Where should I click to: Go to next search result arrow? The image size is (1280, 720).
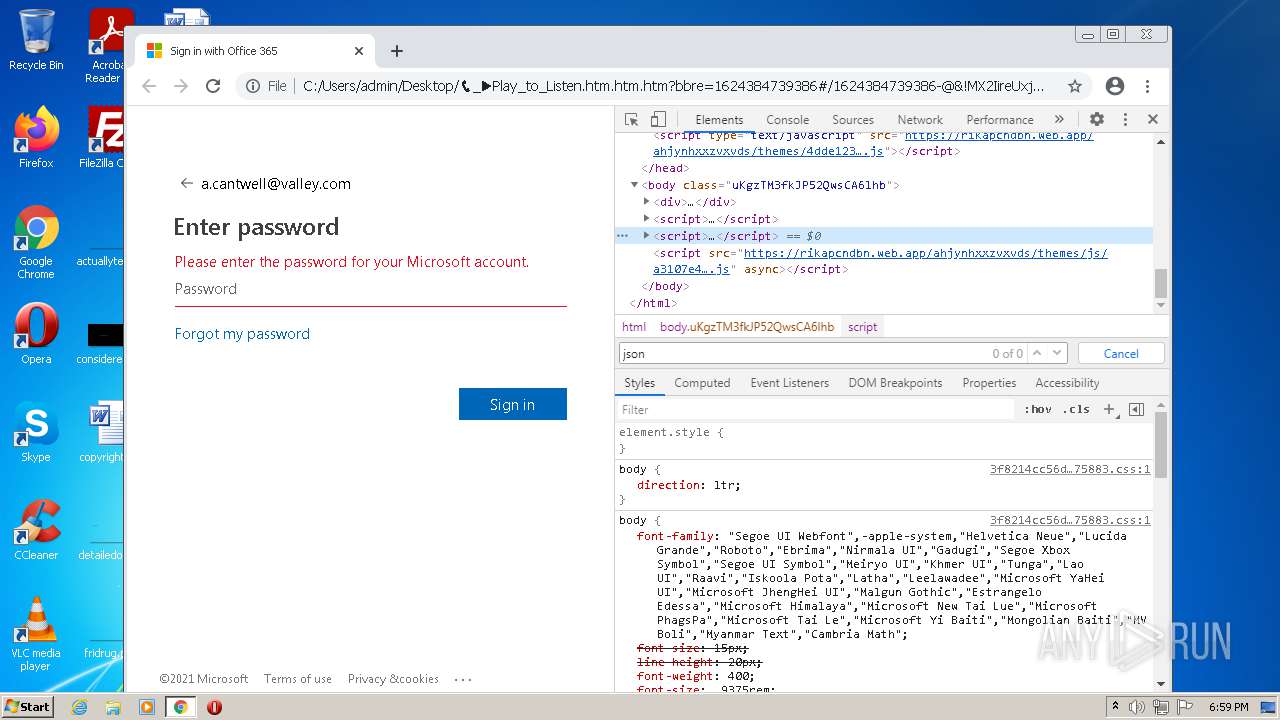(x=1057, y=353)
